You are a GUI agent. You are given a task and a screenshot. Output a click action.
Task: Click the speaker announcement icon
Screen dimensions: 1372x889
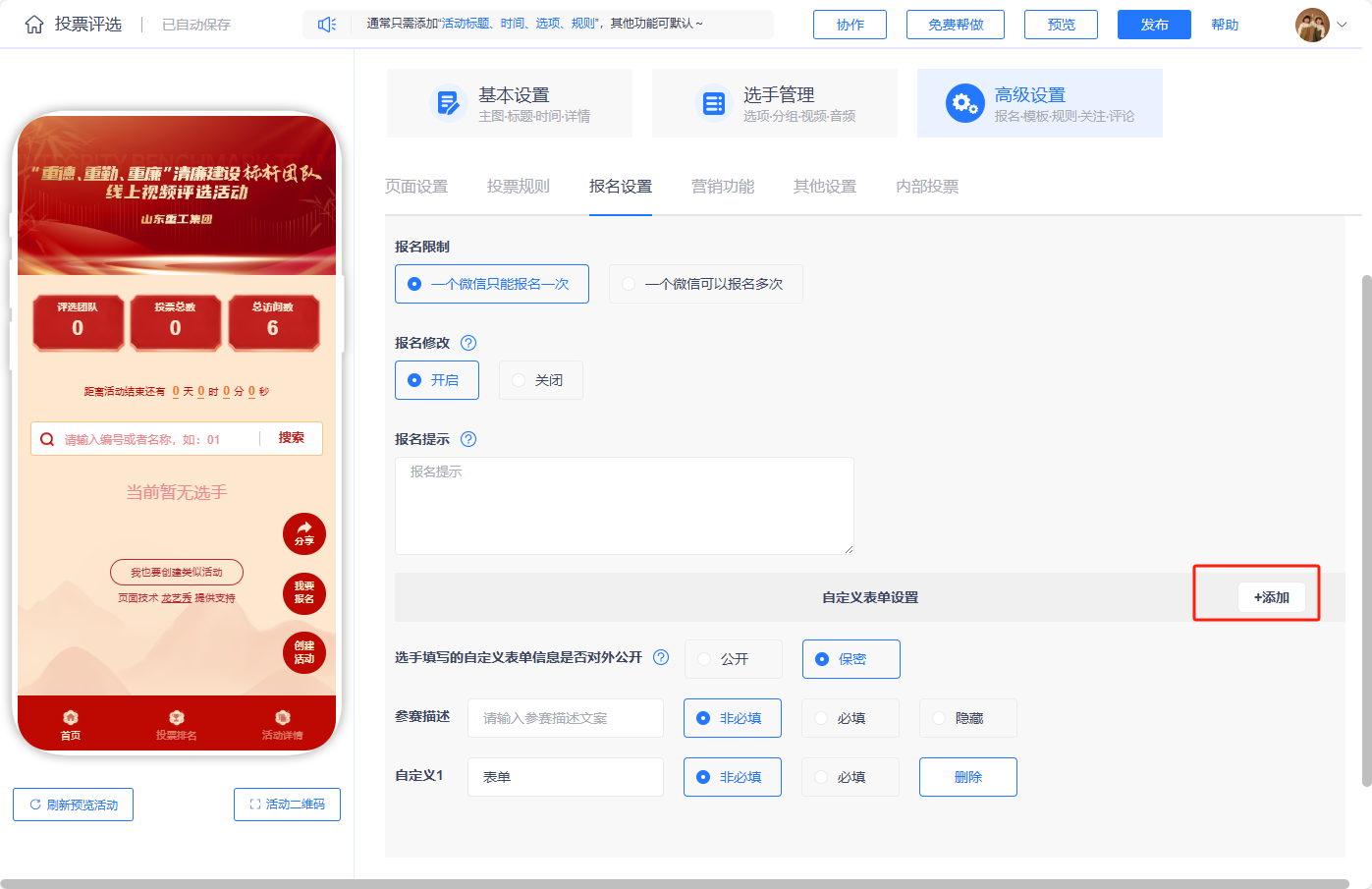327,25
